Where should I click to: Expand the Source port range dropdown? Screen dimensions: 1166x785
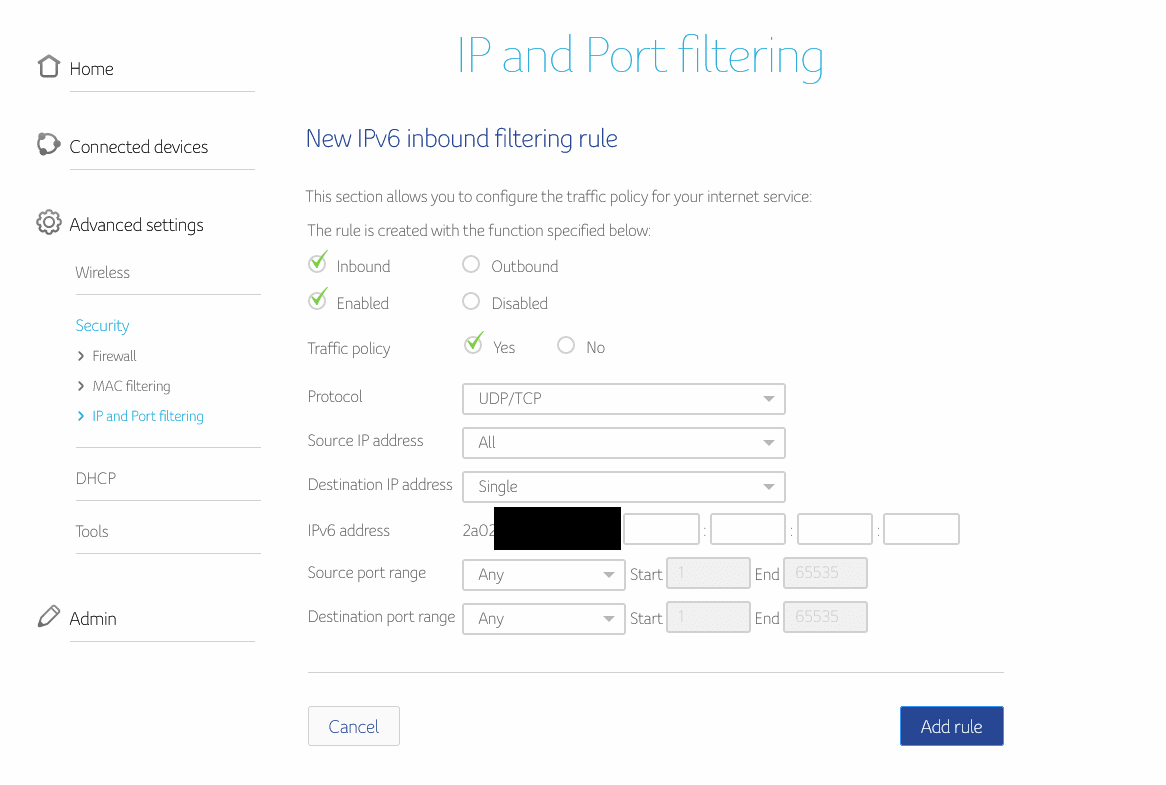(x=543, y=574)
